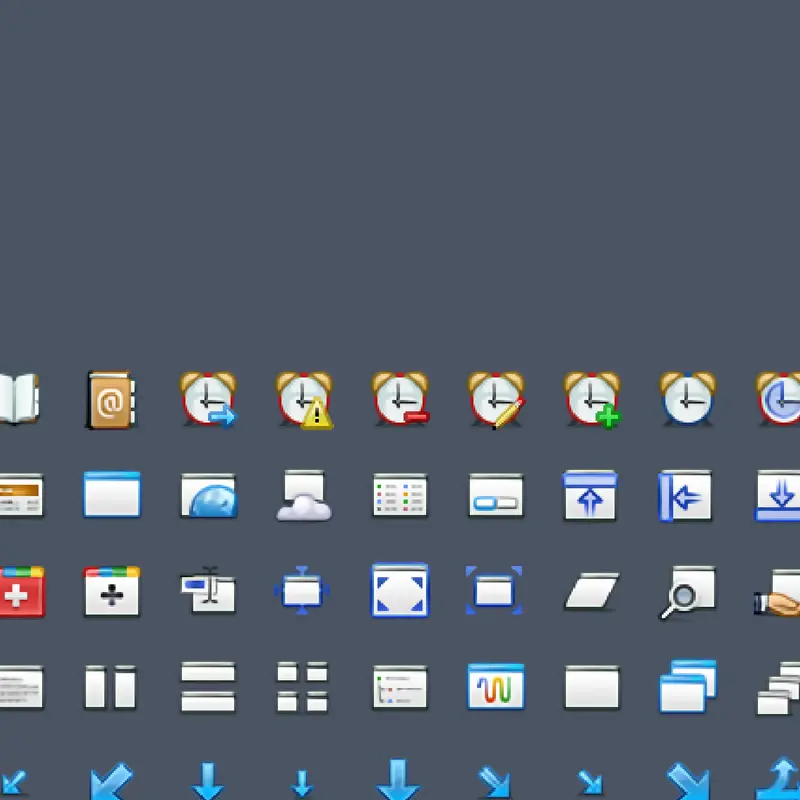The image size is (800, 800).
Task: Select the plain gray empty window icon
Action: [x=592, y=687]
